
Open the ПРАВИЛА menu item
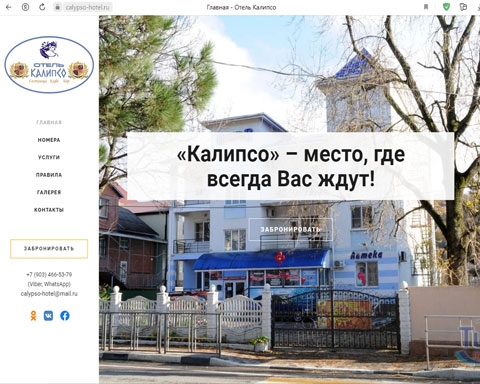49,175
